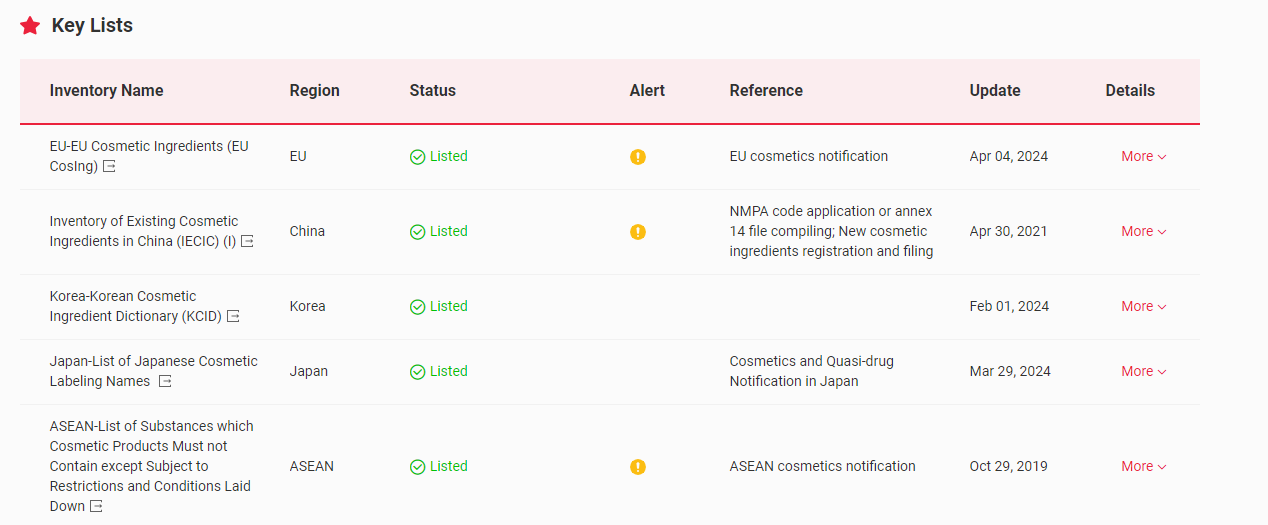Screen dimensions: 1268x525
Task: Click the Inventory Name column header
Action: (x=106, y=91)
